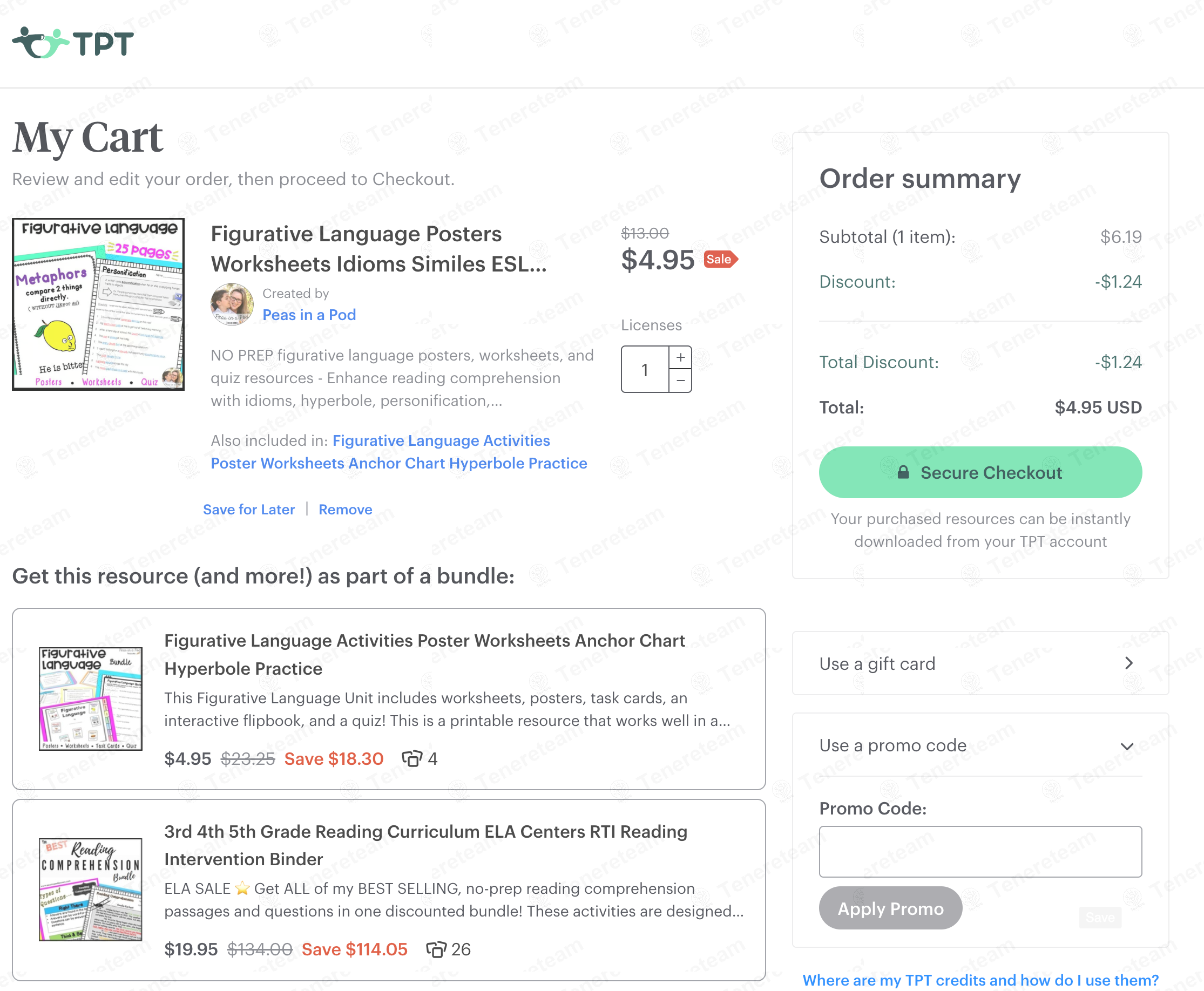Open the TPT credits help link
Screen dimensions: 1204x991
click(980, 980)
